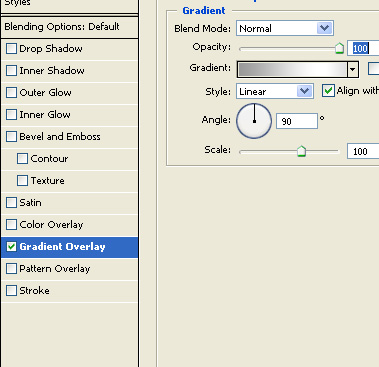The height and width of the screenshot is (367, 379).
Task: Click the Scale slider handle
Action: pyautogui.click(x=301, y=151)
